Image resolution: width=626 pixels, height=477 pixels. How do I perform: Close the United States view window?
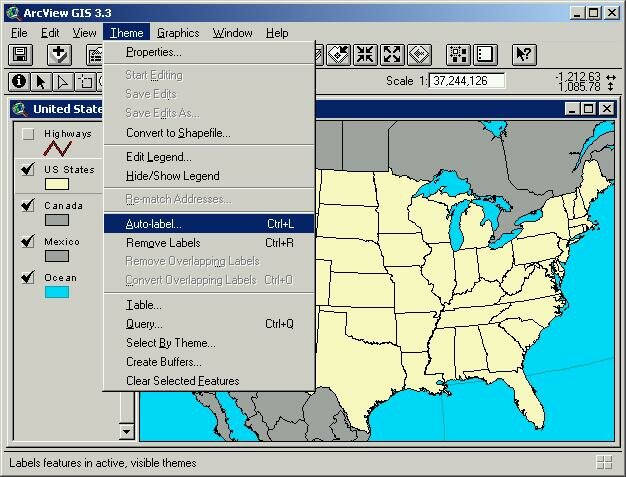(607, 109)
